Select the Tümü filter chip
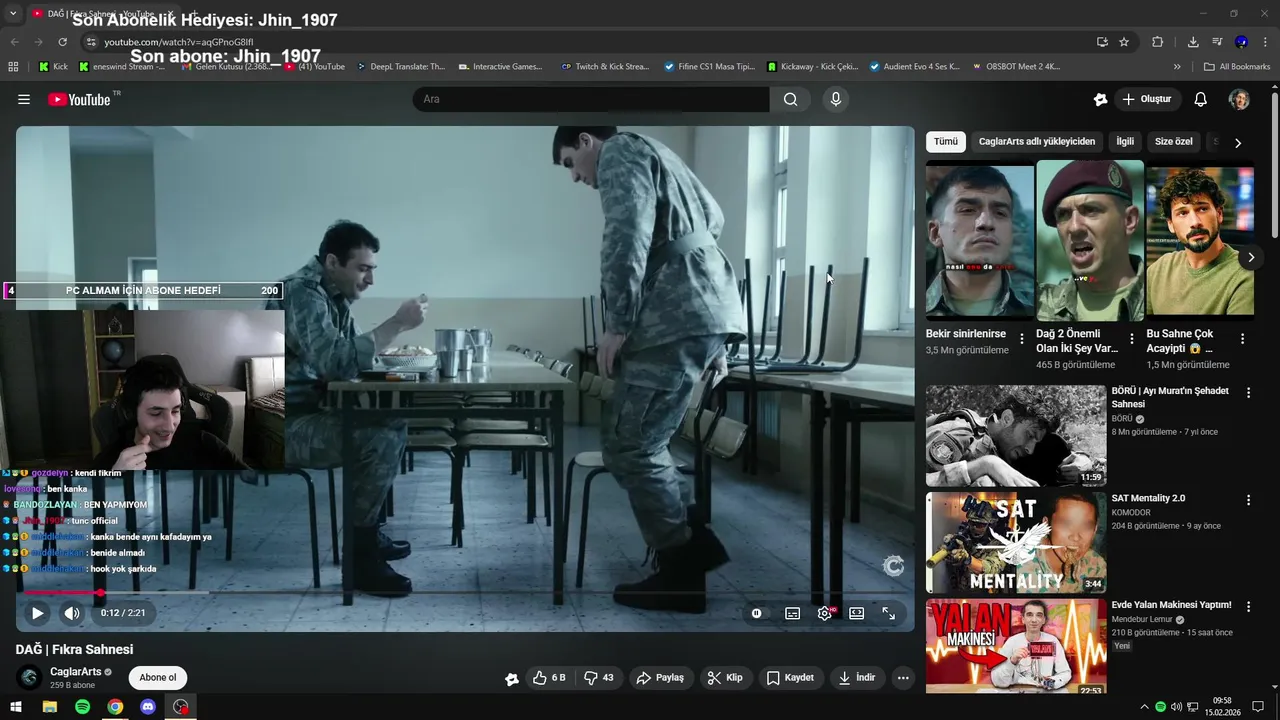Image resolution: width=1280 pixels, height=720 pixels. [x=946, y=141]
